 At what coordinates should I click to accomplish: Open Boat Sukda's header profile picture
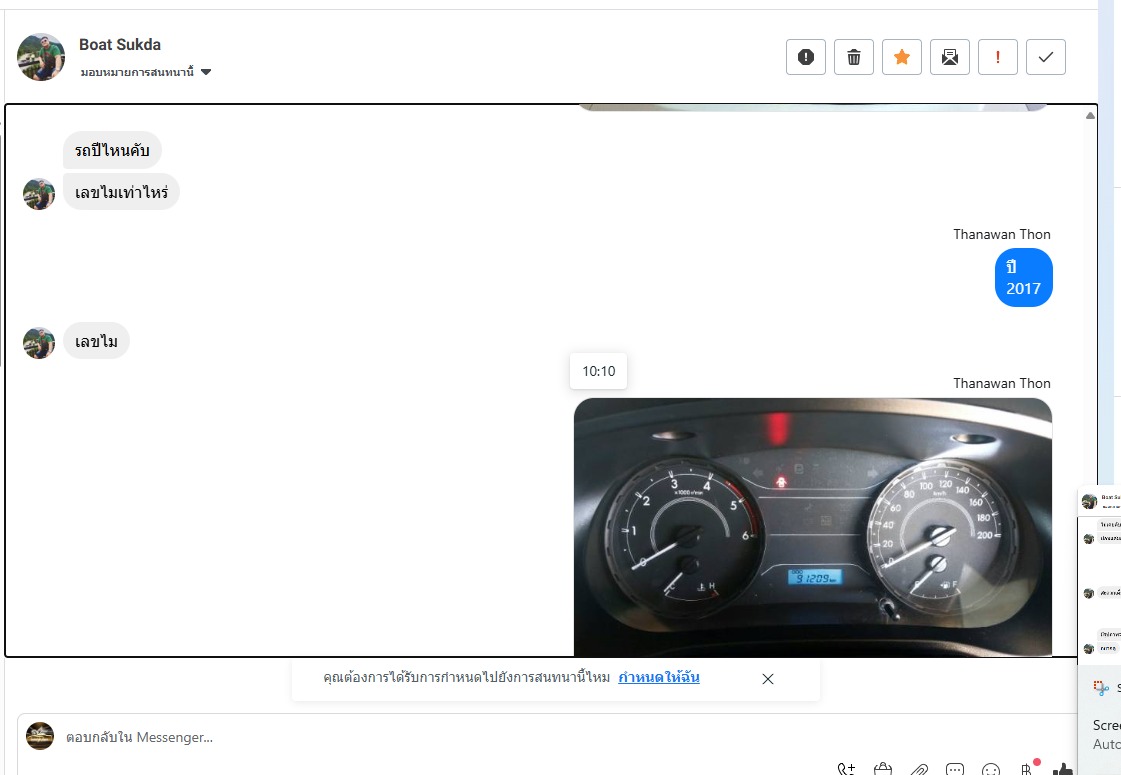[41, 56]
